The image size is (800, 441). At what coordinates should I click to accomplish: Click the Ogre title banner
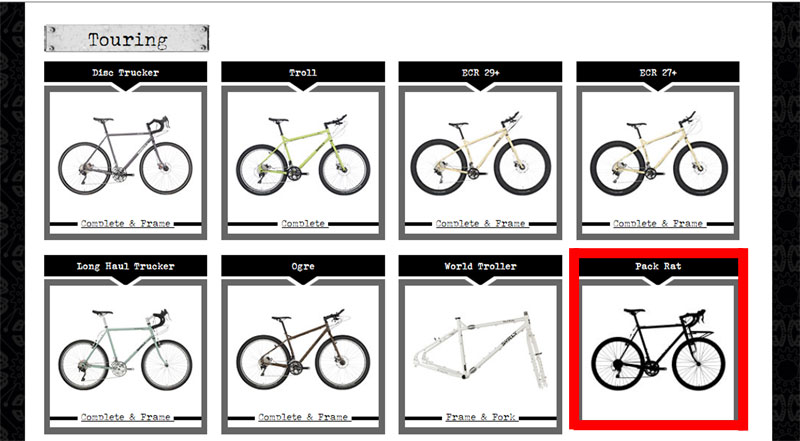(x=303, y=266)
